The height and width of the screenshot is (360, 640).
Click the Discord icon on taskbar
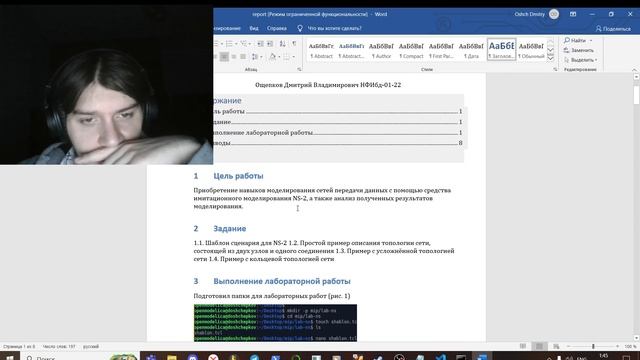pyautogui.click(x=192, y=357)
